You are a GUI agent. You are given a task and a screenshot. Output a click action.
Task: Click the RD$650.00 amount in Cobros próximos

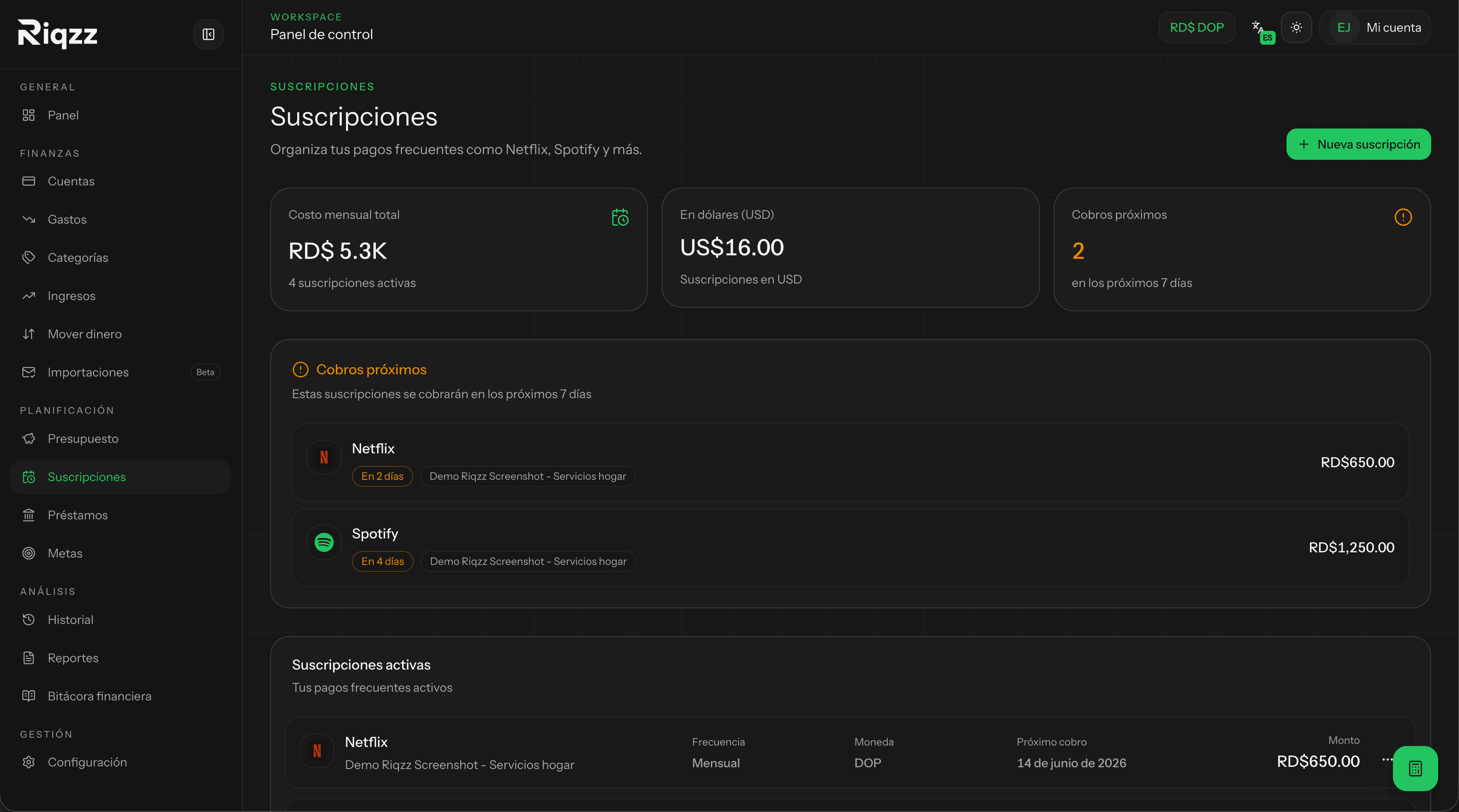pos(1357,463)
